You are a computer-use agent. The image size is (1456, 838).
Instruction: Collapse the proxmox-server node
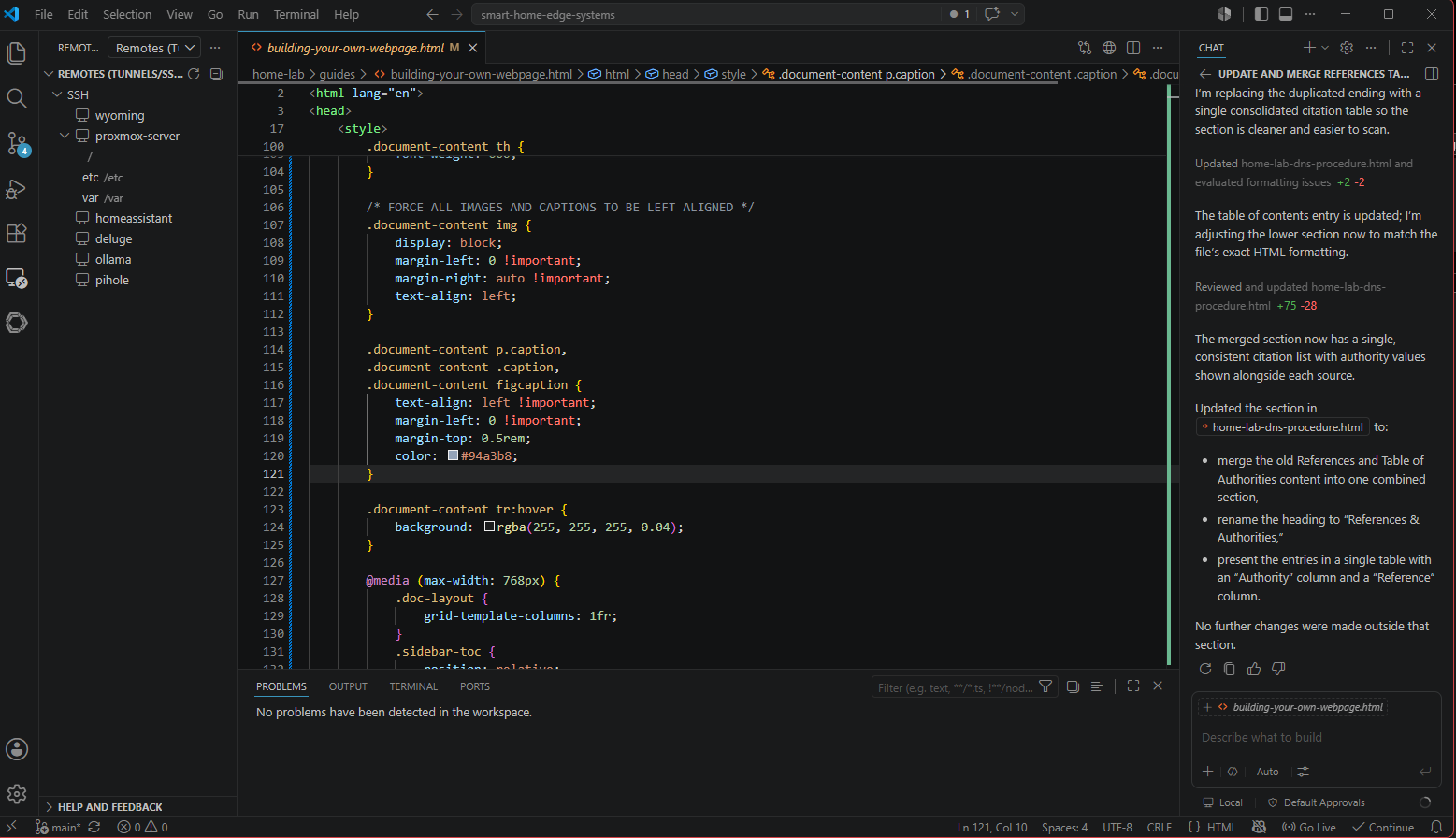point(65,136)
